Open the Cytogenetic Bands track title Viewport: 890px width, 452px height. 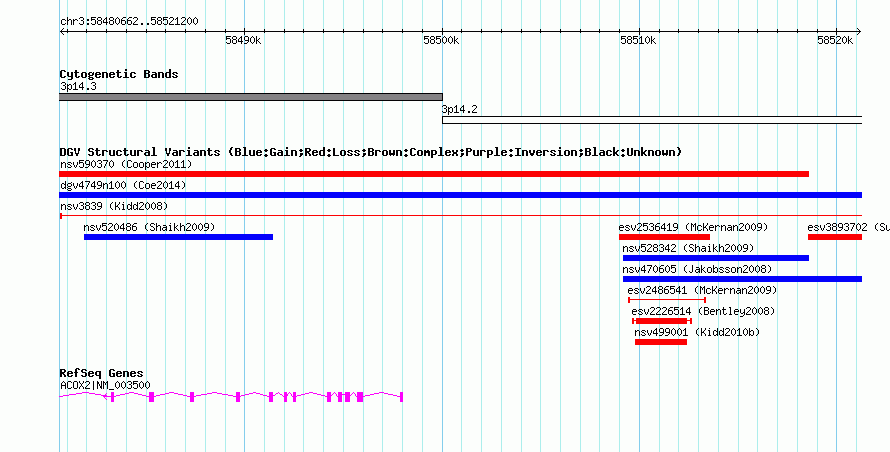(x=119, y=74)
